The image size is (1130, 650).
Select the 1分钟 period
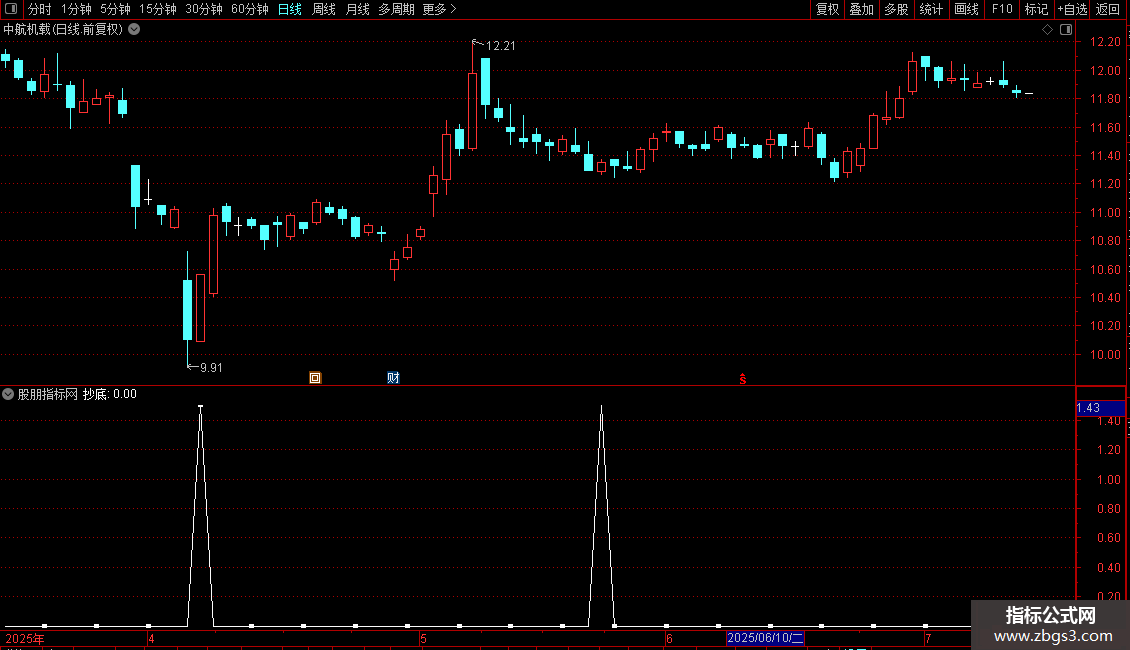(x=76, y=9)
